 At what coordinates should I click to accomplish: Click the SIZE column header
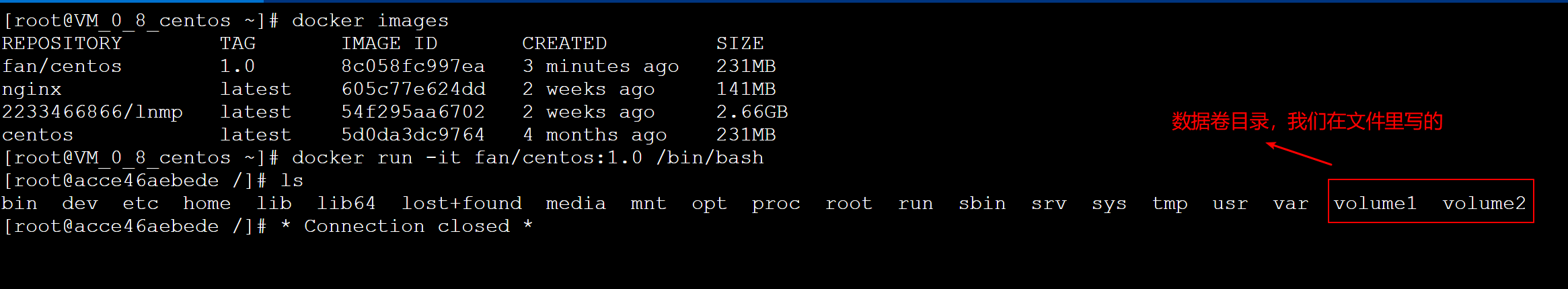click(740, 43)
